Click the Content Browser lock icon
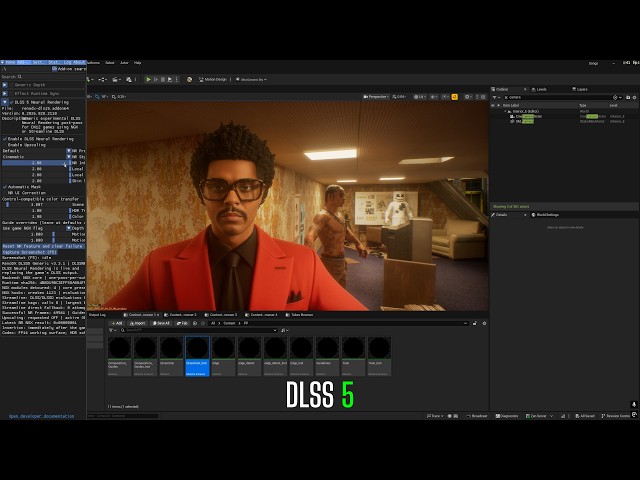The height and width of the screenshot is (480, 640). click(x=475, y=323)
